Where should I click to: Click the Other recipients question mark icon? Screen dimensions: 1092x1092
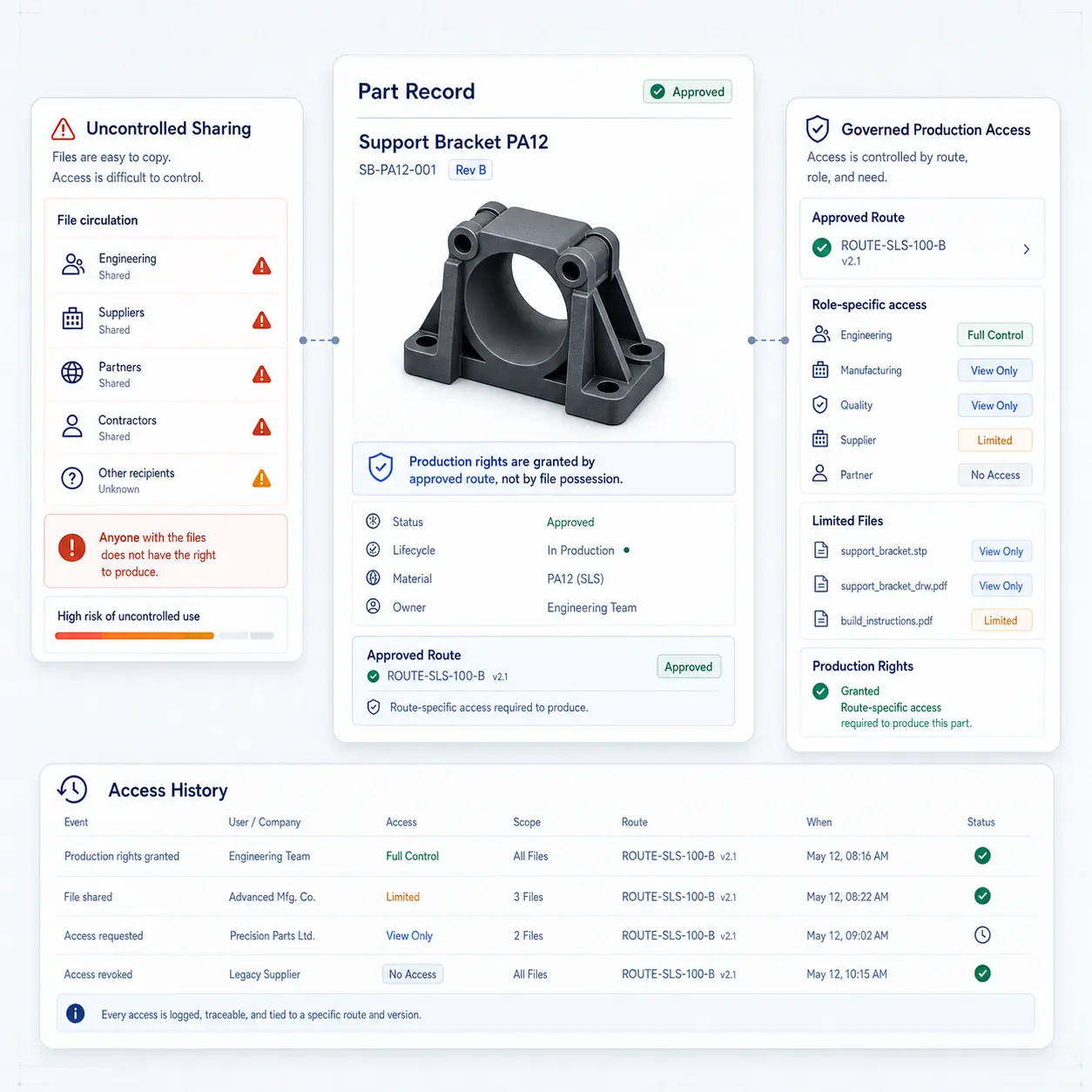point(72,478)
